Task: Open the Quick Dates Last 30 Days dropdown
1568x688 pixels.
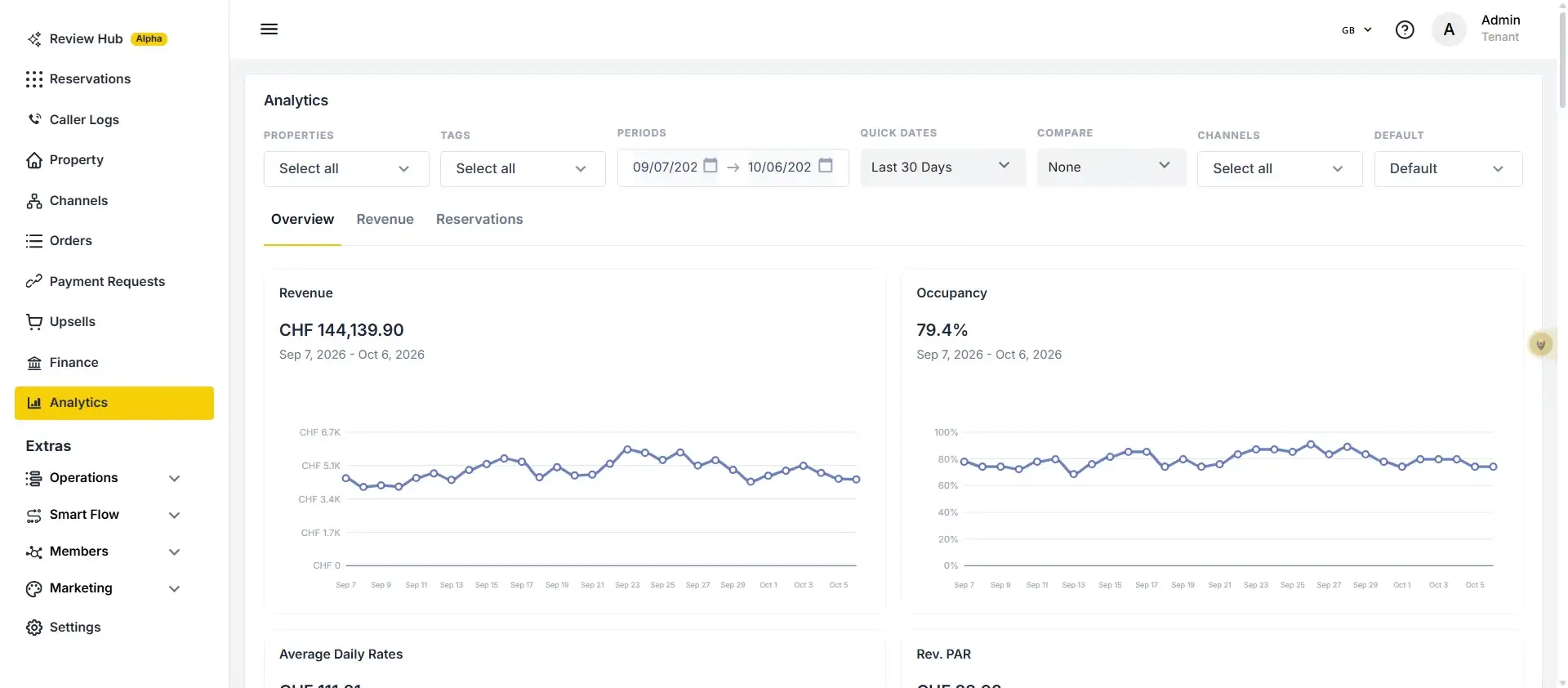Action: (x=943, y=168)
